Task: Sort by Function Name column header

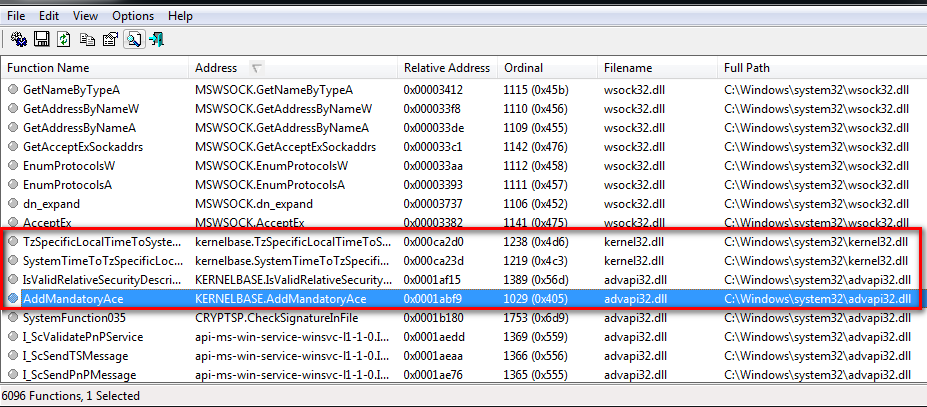Action: 95,68
